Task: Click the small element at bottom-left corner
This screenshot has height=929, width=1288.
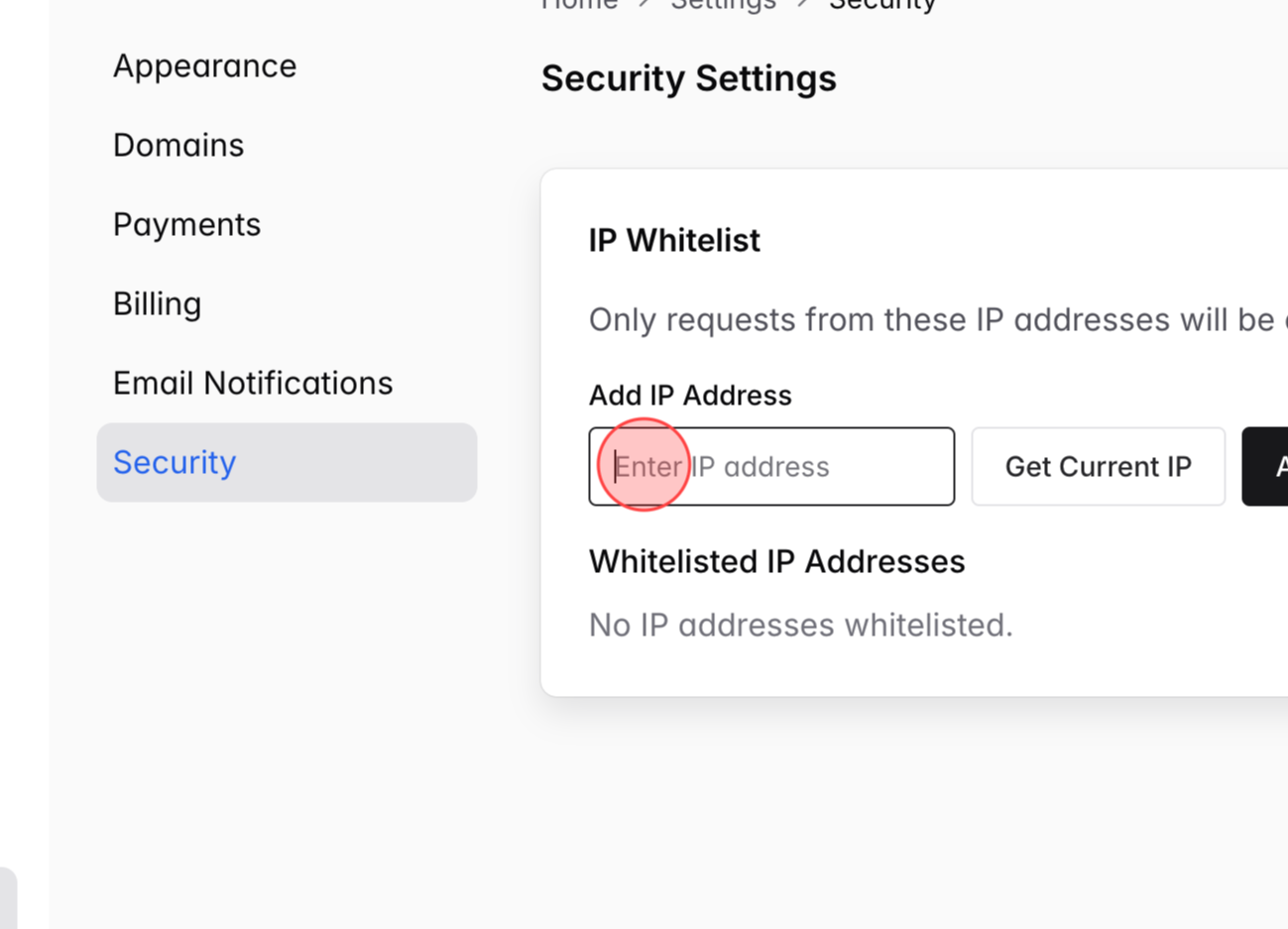Action: [6, 897]
